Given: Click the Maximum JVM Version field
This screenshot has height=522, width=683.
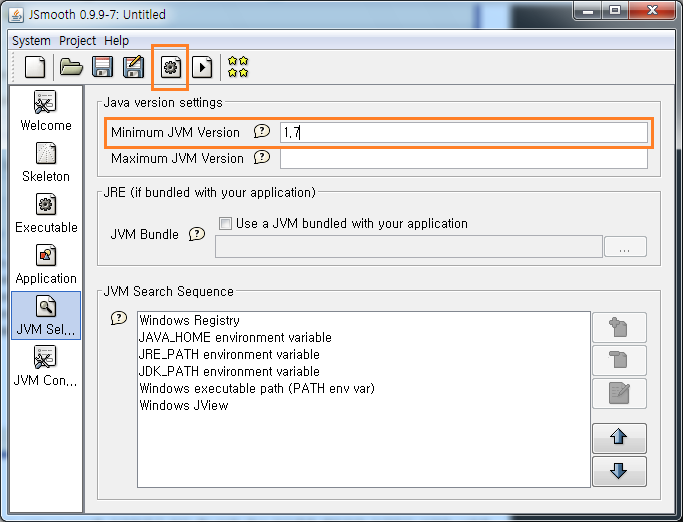Looking at the screenshot, I should (x=463, y=158).
